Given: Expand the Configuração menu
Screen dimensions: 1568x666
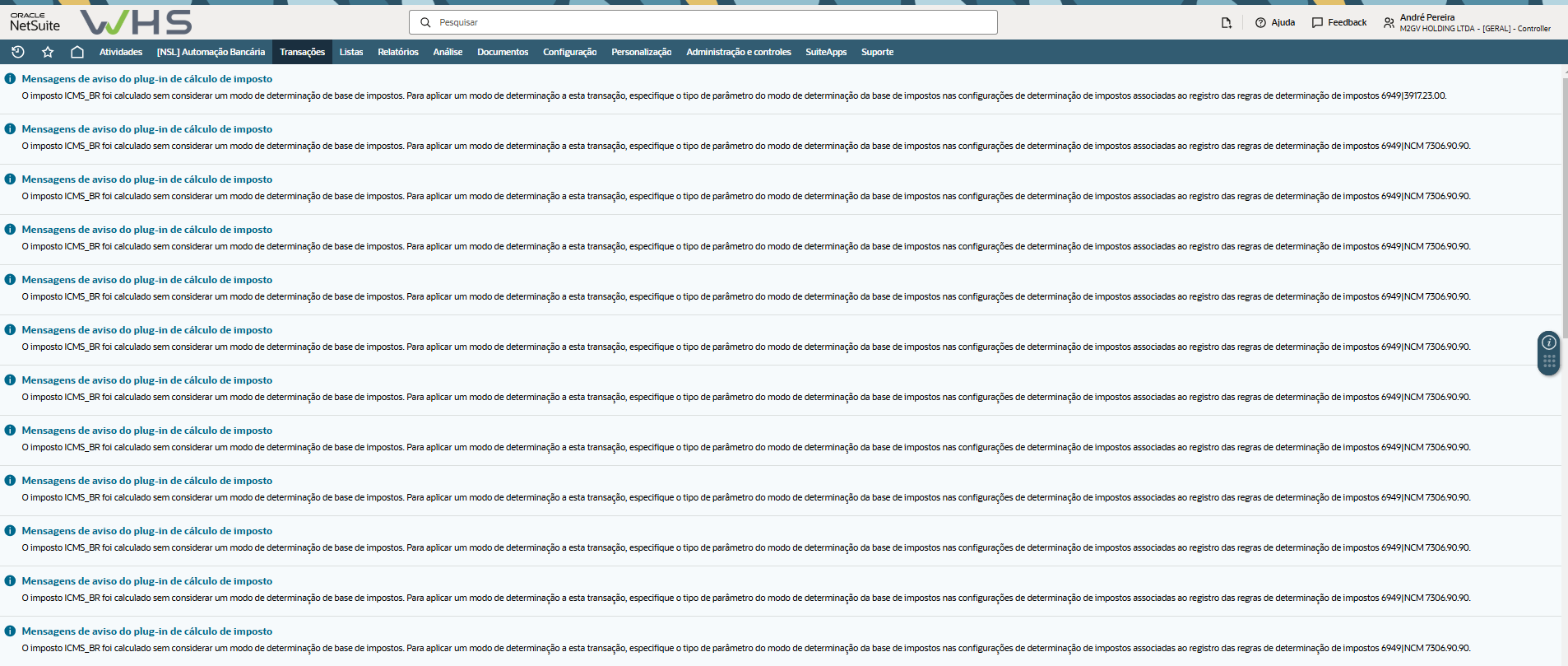Looking at the screenshot, I should click(x=569, y=52).
